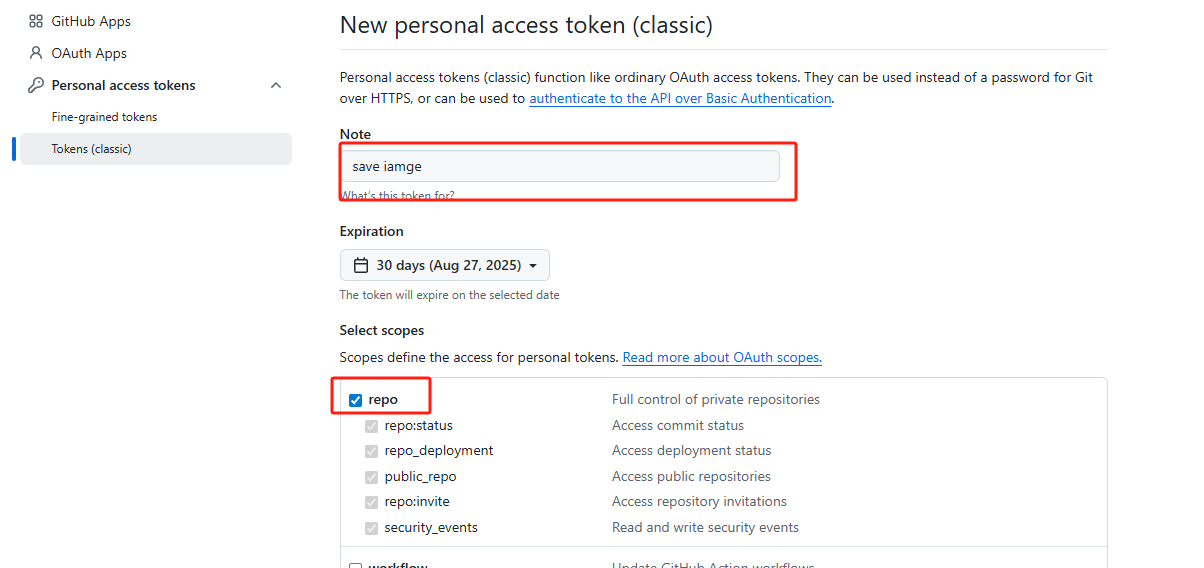Toggle the repo_deployment checkbox

pos(372,451)
